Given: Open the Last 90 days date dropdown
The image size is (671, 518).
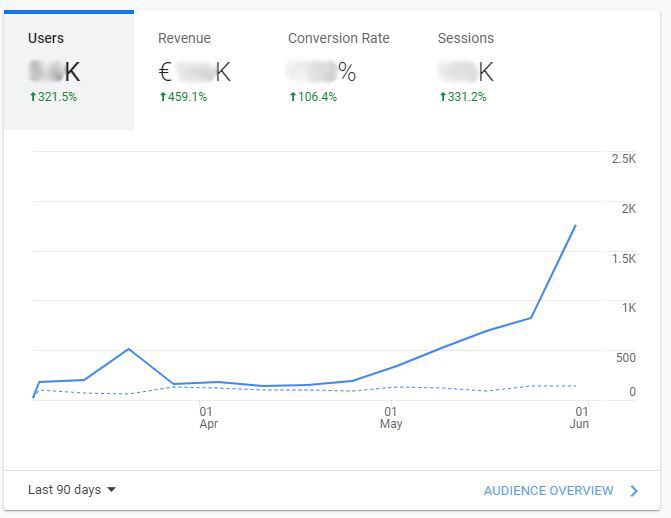Looking at the screenshot, I should (x=71, y=490).
